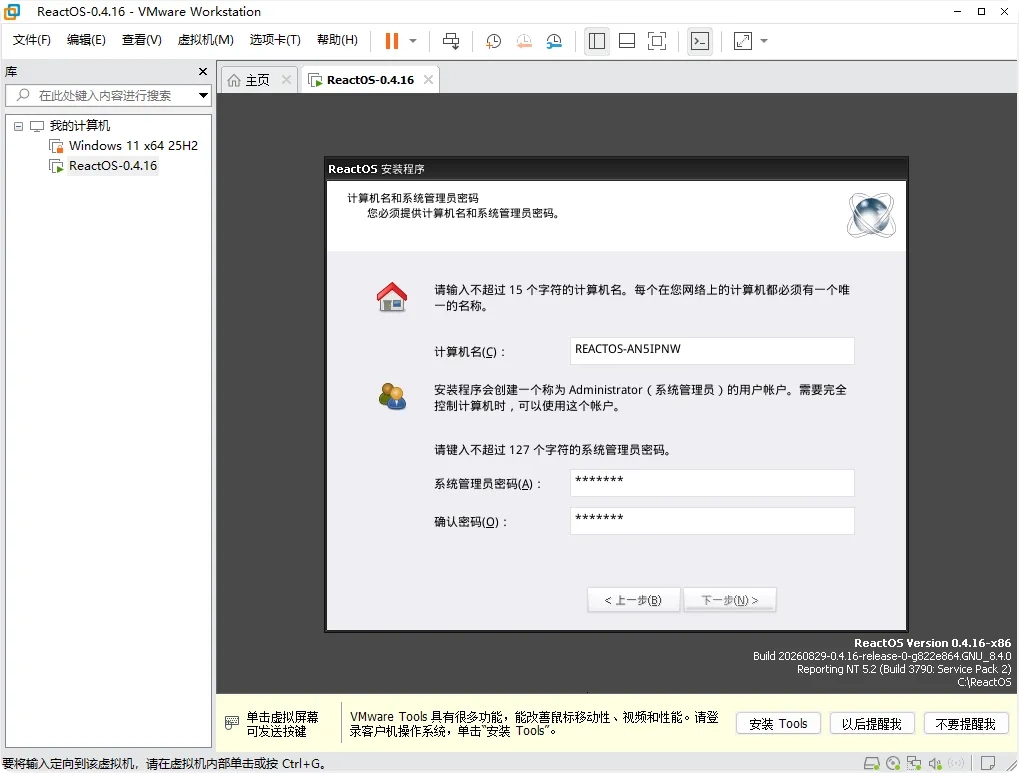Close the library panel
Image resolution: width=1019 pixels, height=773 pixels.
click(x=203, y=72)
